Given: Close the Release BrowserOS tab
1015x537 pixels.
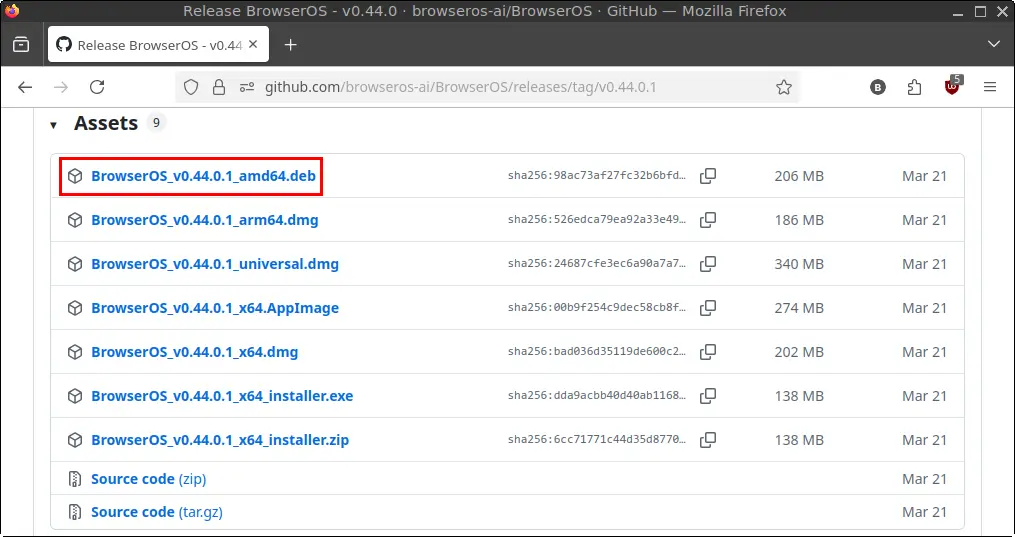Looking at the screenshot, I should coord(253,45).
